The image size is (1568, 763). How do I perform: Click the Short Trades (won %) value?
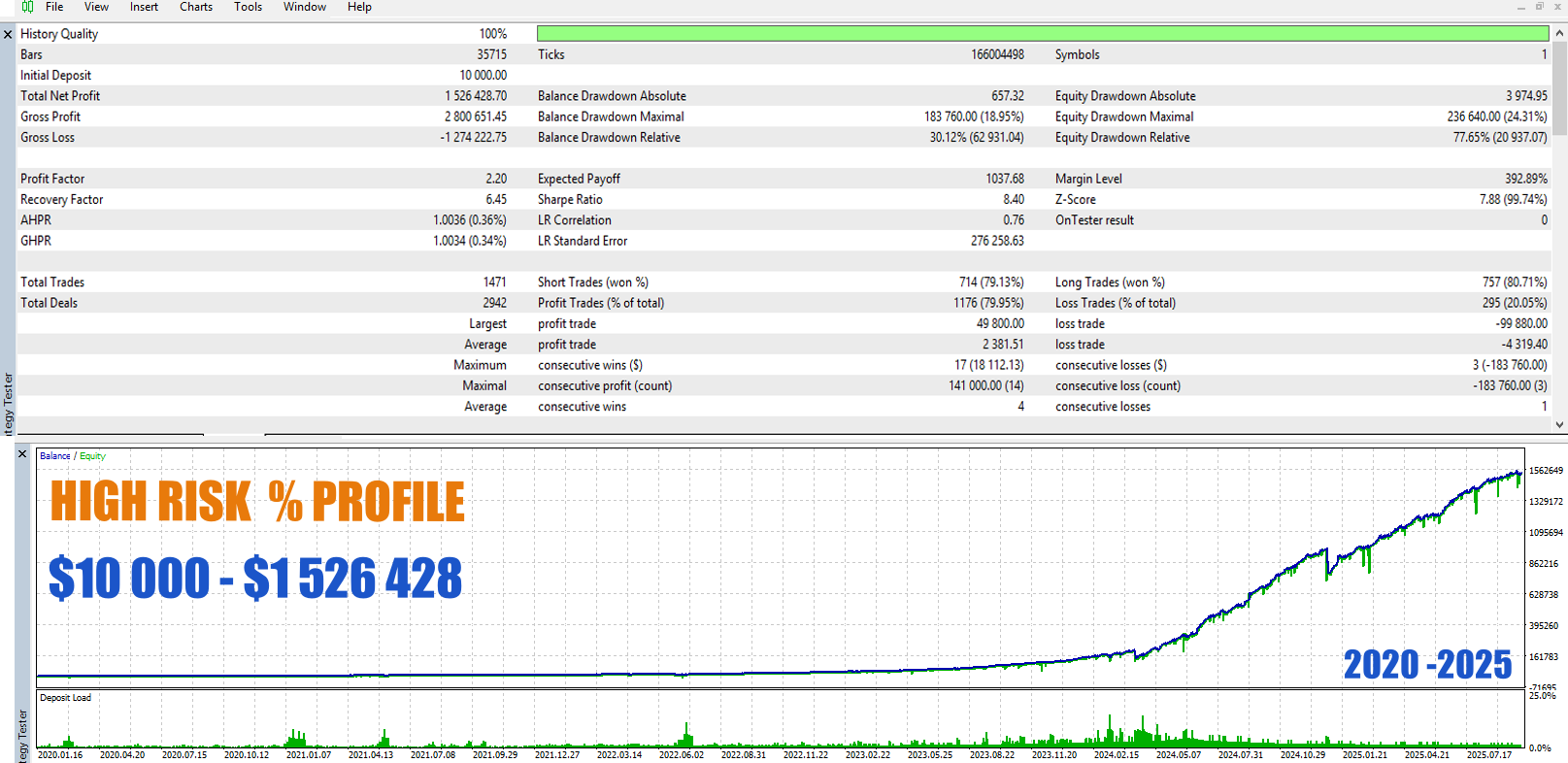(x=991, y=282)
